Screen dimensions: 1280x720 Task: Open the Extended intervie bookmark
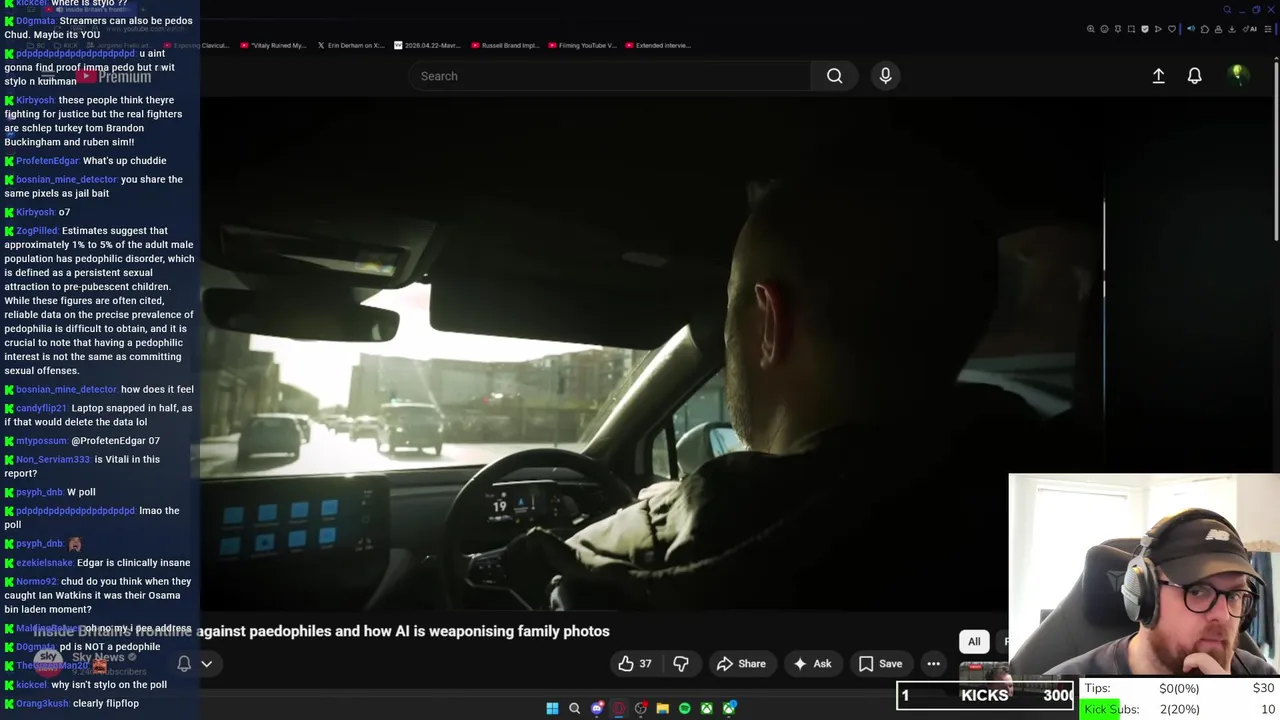click(658, 45)
